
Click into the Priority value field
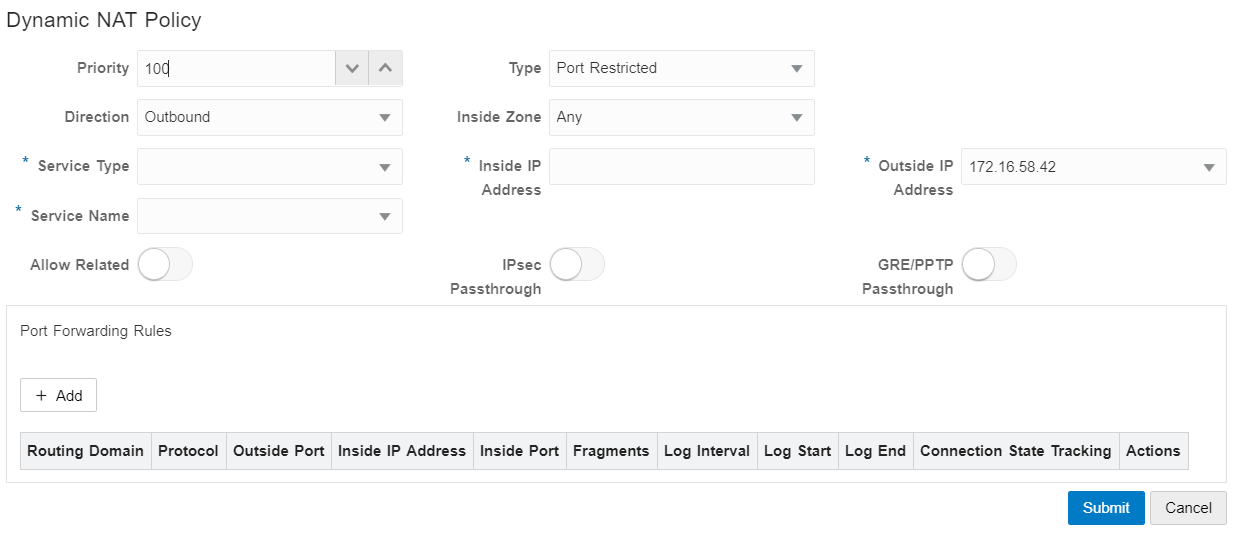click(x=236, y=69)
